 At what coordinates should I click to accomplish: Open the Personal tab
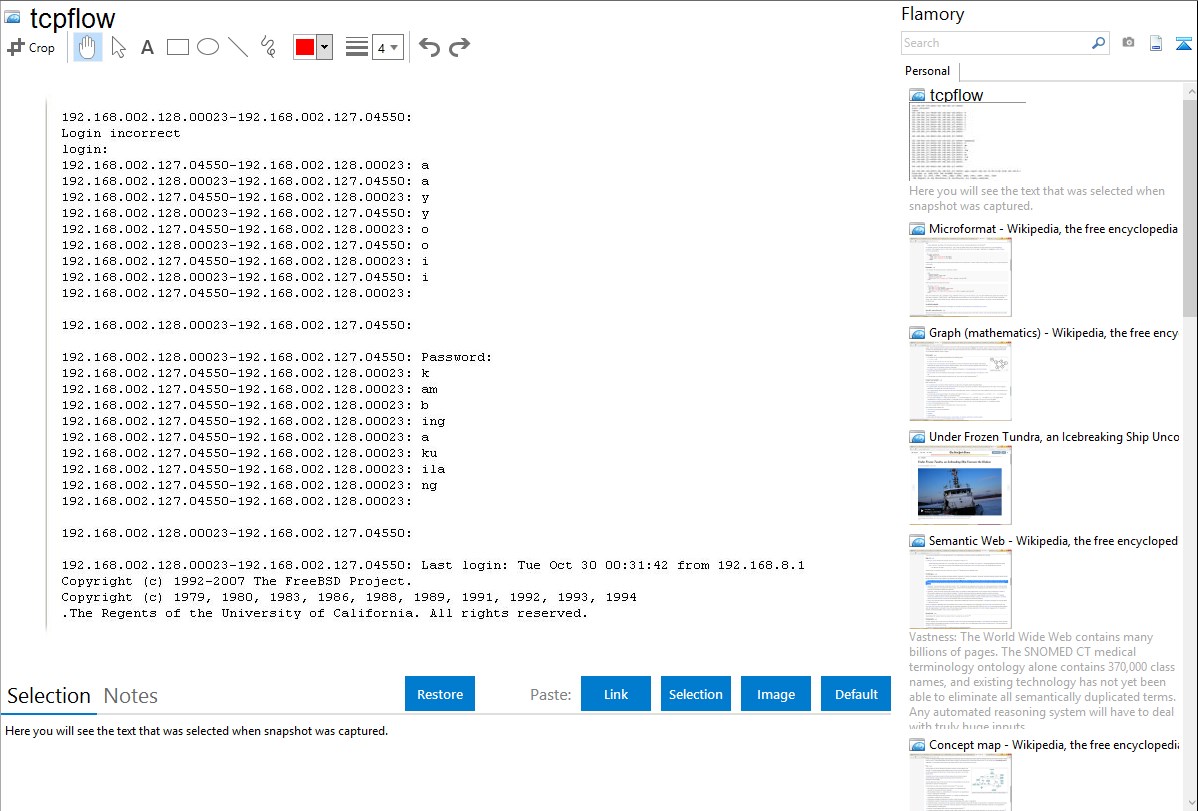pos(928,71)
